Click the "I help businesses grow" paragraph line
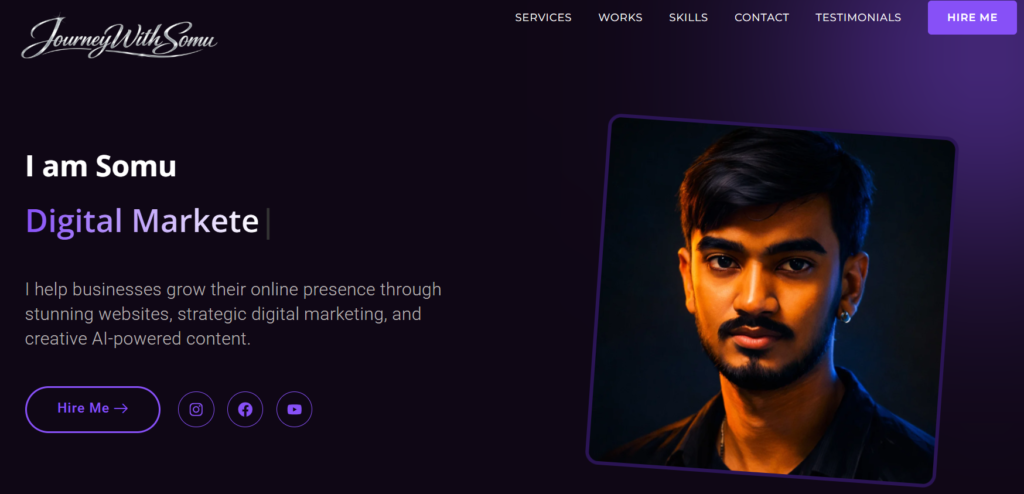Screen dimensions: 1024x494 [x=233, y=289]
